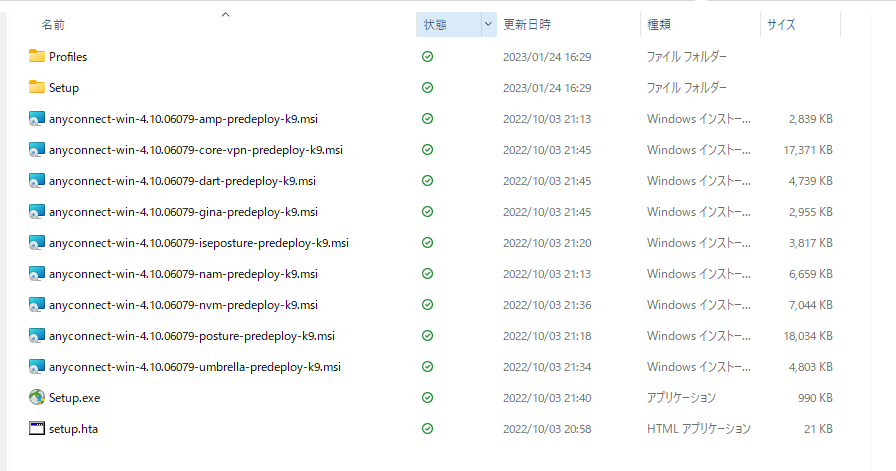
Task: Click sync status checkmark for amp-predeploy file
Action: (427, 118)
